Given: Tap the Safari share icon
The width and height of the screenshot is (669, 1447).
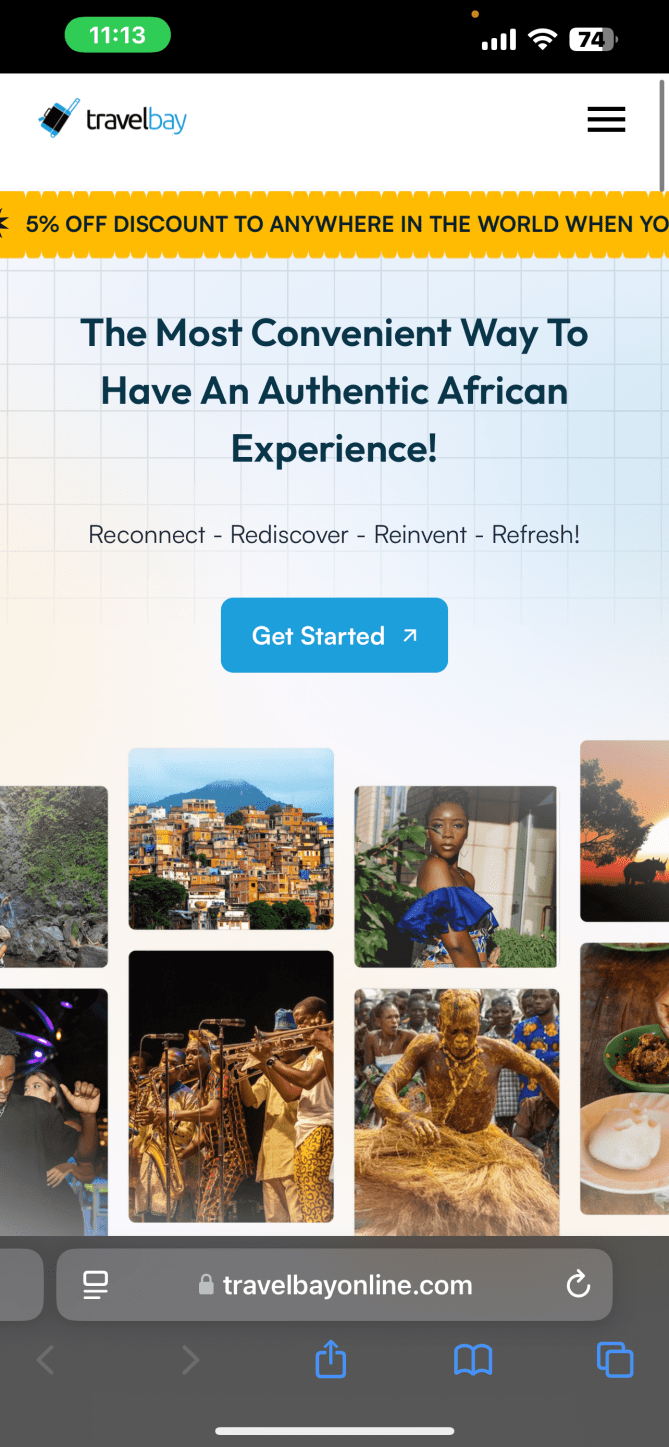Looking at the screenshot, I should (x=331, y=1360).
